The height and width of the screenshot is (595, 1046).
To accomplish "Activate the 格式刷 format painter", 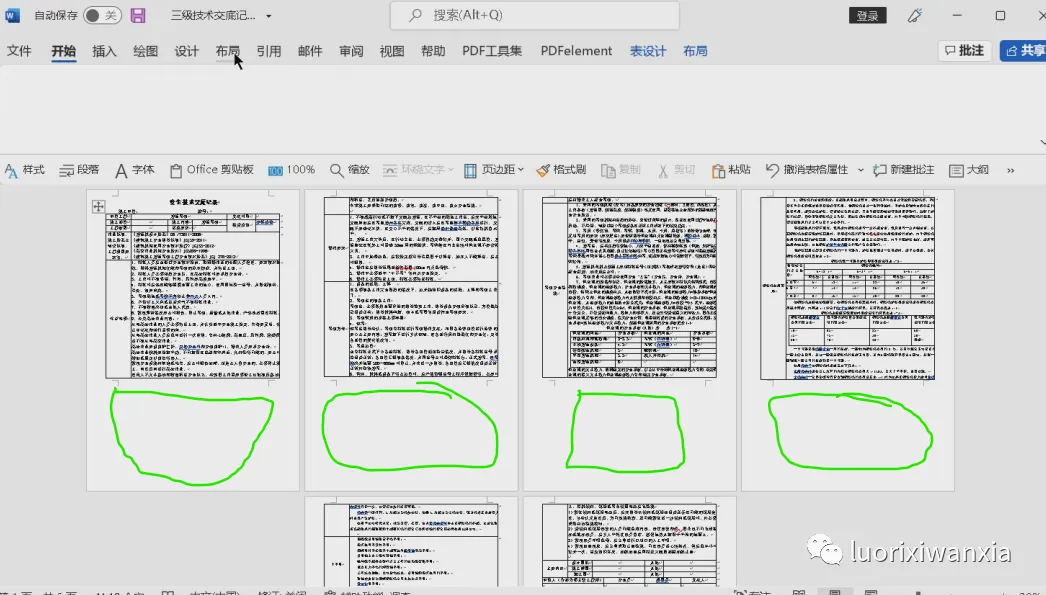I will click(561, 170).
